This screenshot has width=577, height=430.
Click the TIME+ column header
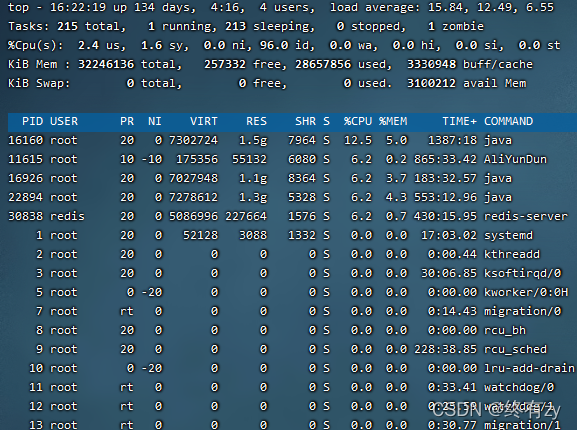[x=459, y=121]
